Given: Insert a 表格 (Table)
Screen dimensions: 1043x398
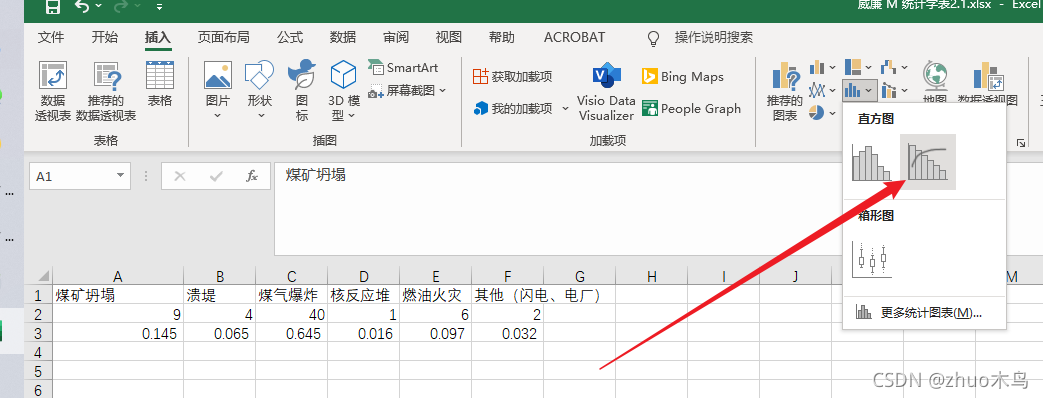Looking at the screenshot, I should click(160, 84).
